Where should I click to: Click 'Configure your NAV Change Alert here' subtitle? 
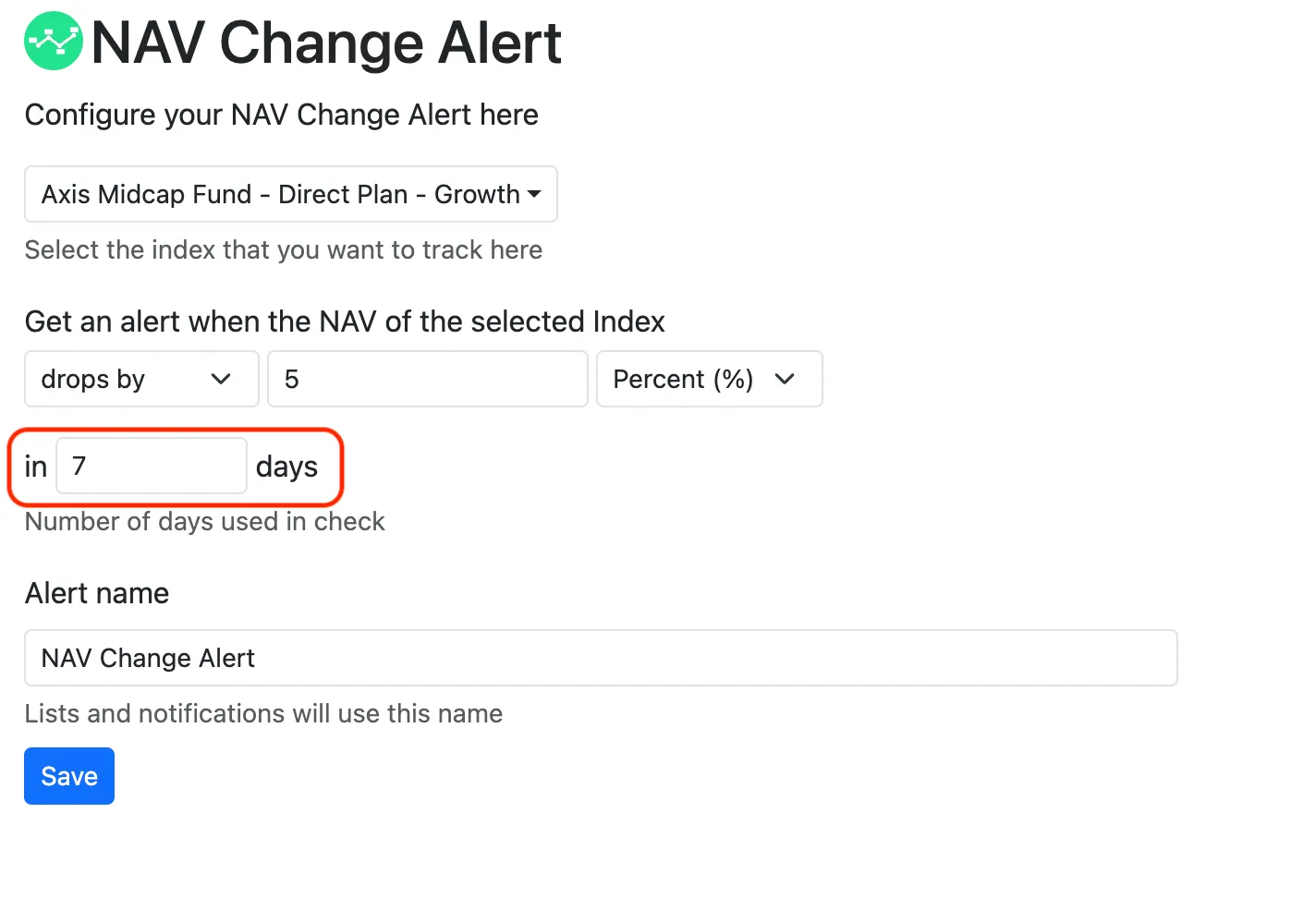pos(282,115)
